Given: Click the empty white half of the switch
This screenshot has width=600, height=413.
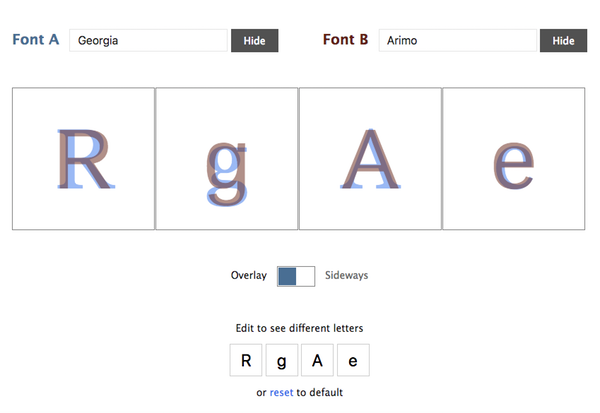Looking at the screenshot, I should pyautogui.click(x=305, y=276).
